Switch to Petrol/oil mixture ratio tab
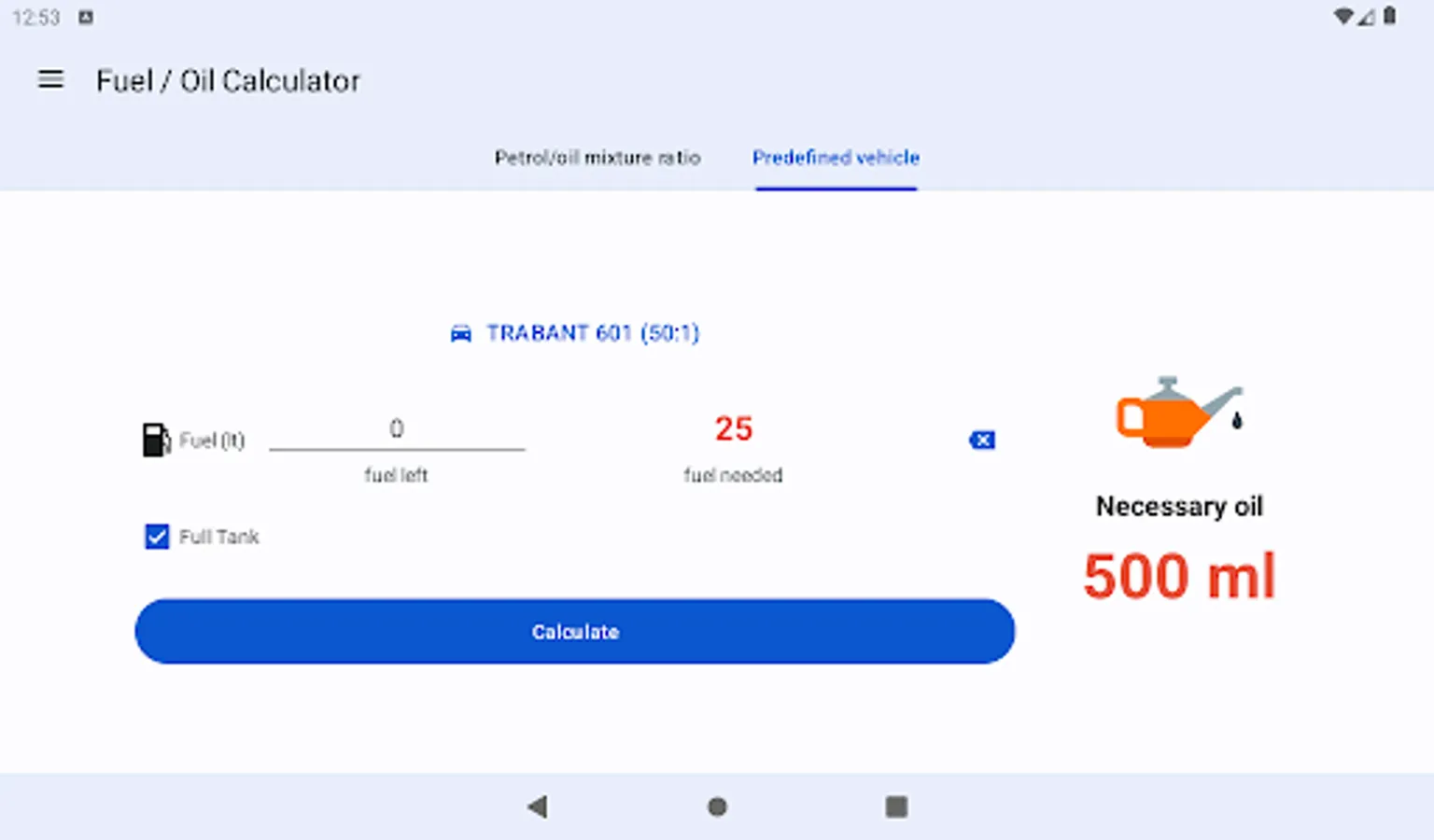This screenshot has height=840, width=1434. click(x=597, y=158)
